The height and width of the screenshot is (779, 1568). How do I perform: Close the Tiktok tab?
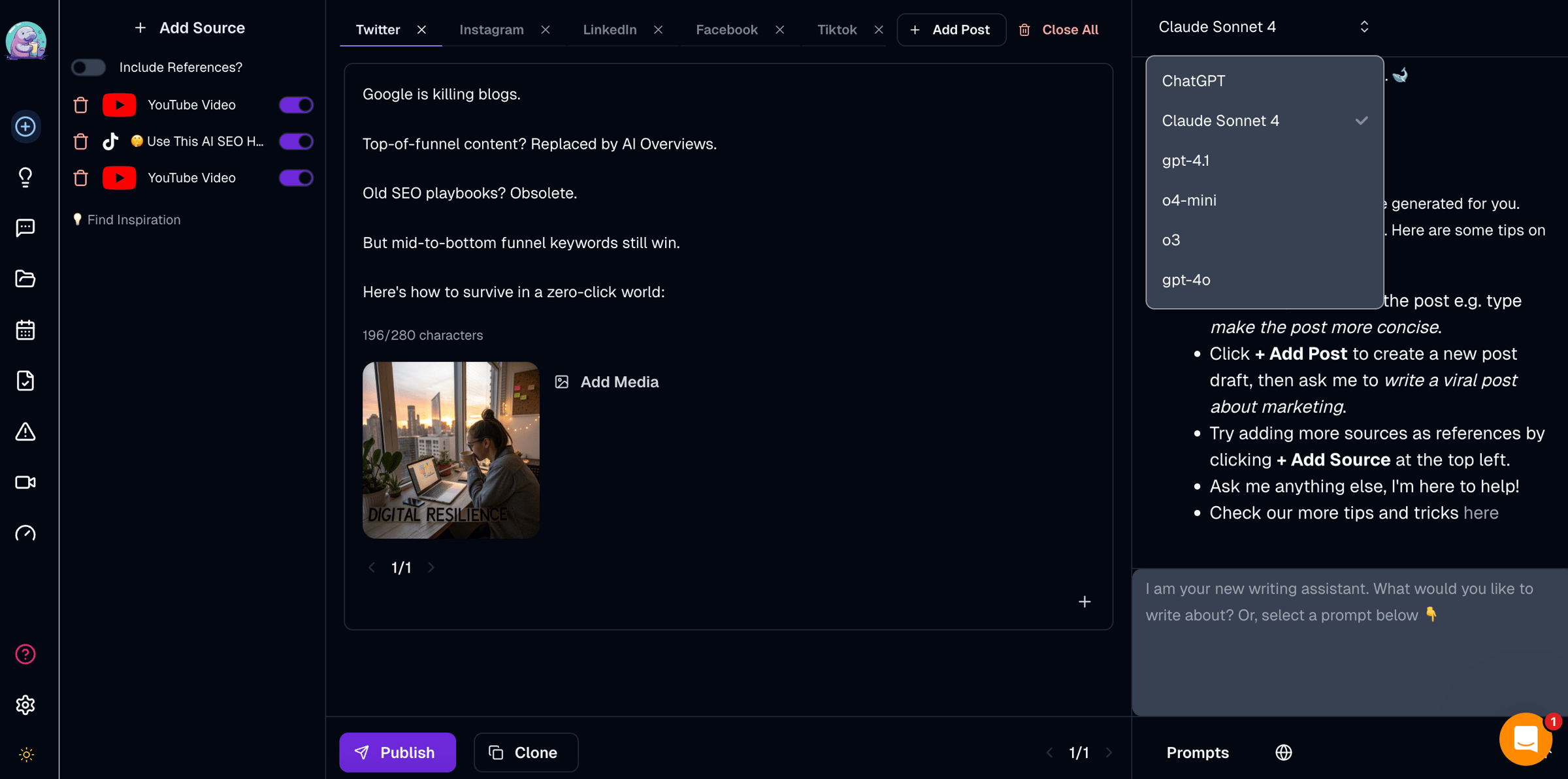(x=879, y=29)
